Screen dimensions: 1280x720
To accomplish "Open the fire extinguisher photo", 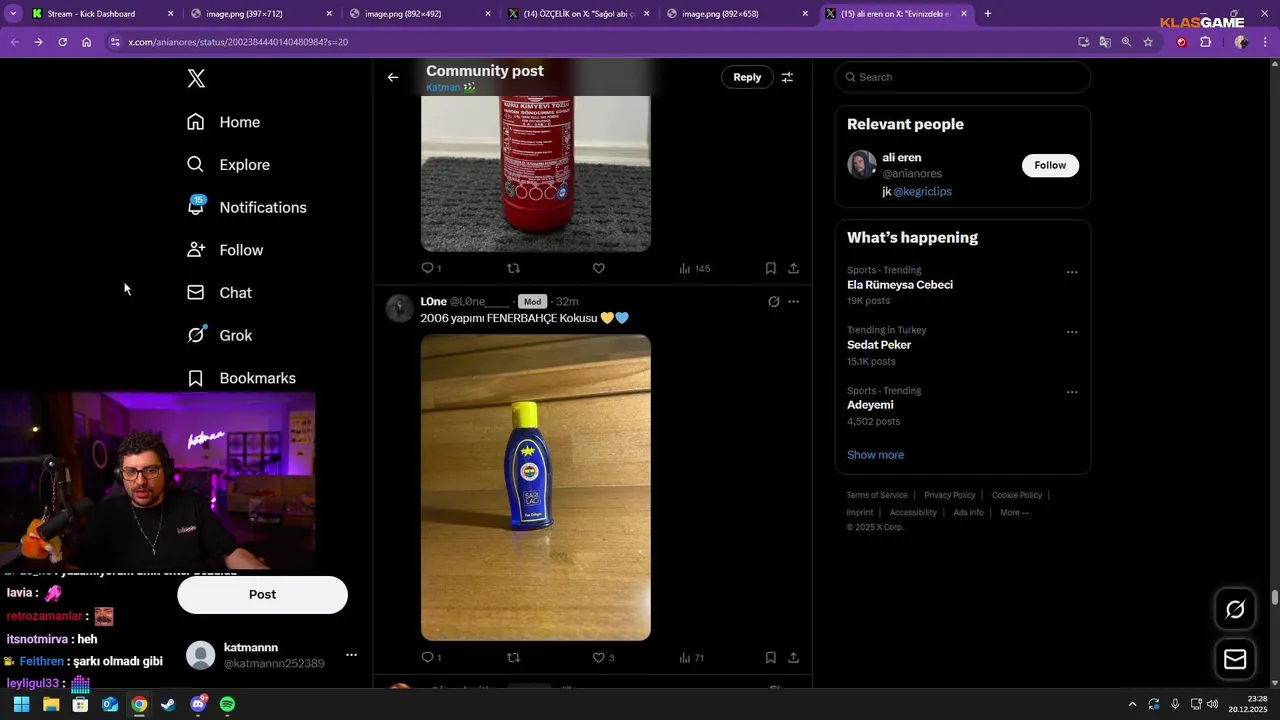I will pyautogui.click(x=536, y=173).
